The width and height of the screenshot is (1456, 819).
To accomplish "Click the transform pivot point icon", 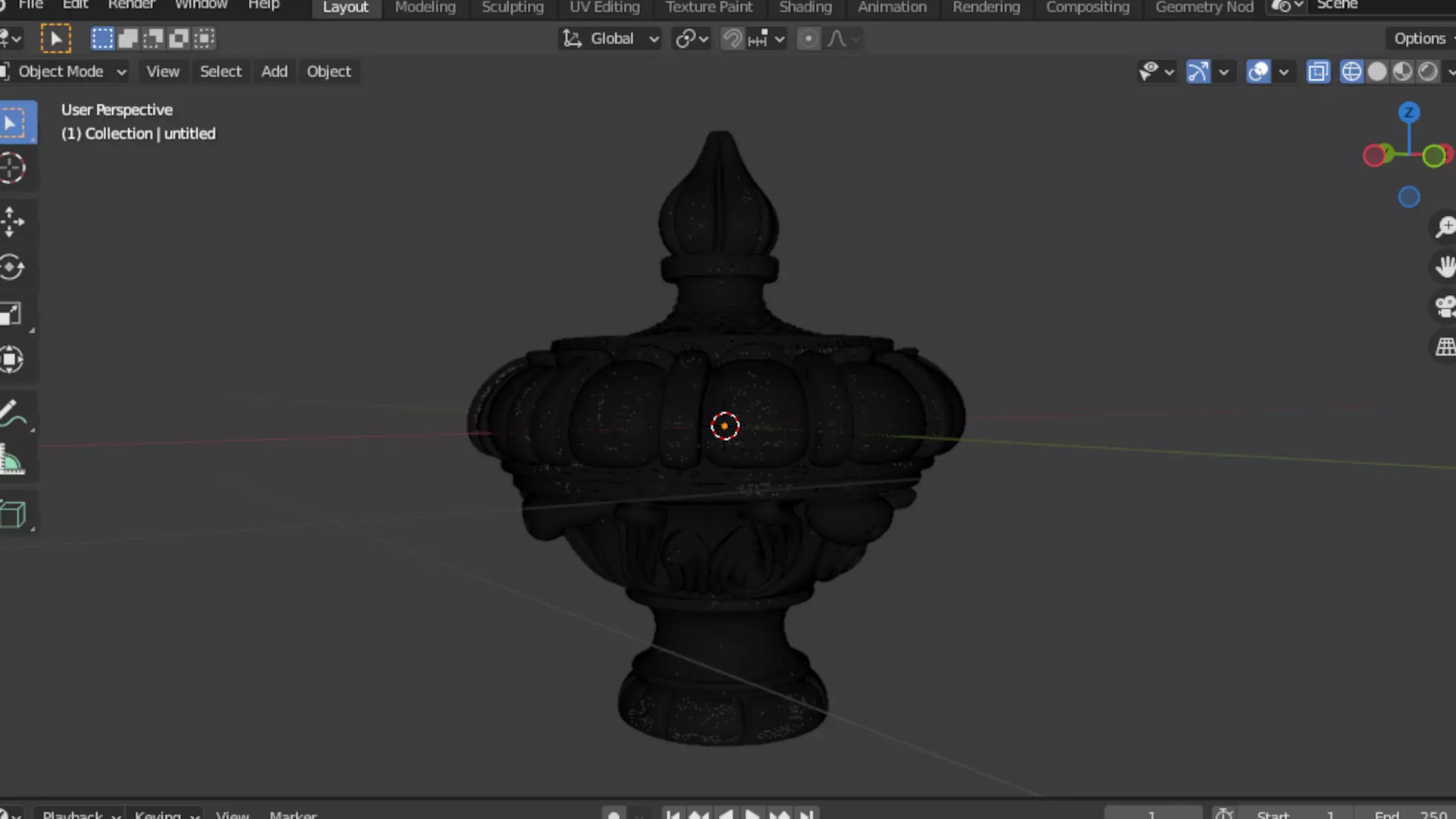I will (692, 39).
